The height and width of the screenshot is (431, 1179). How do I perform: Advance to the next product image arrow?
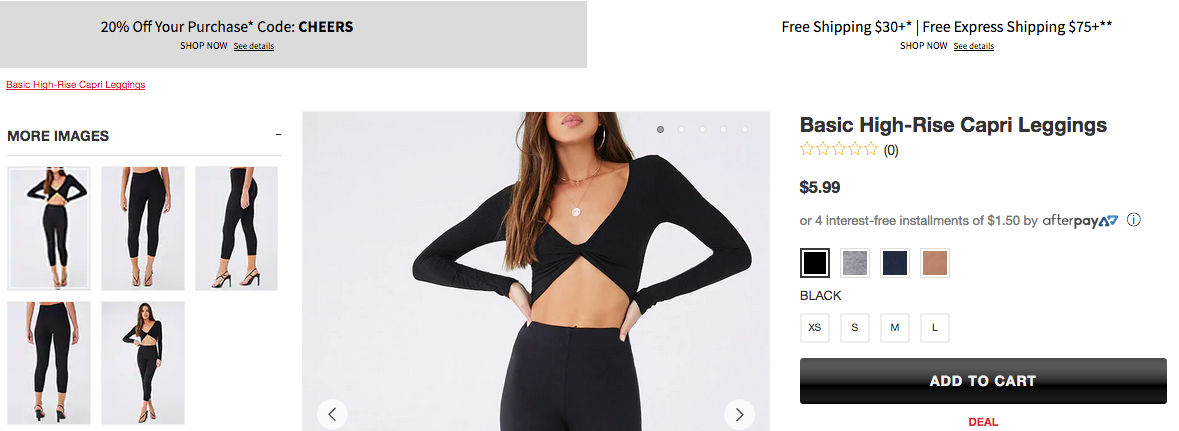click(x=739, y=414)
